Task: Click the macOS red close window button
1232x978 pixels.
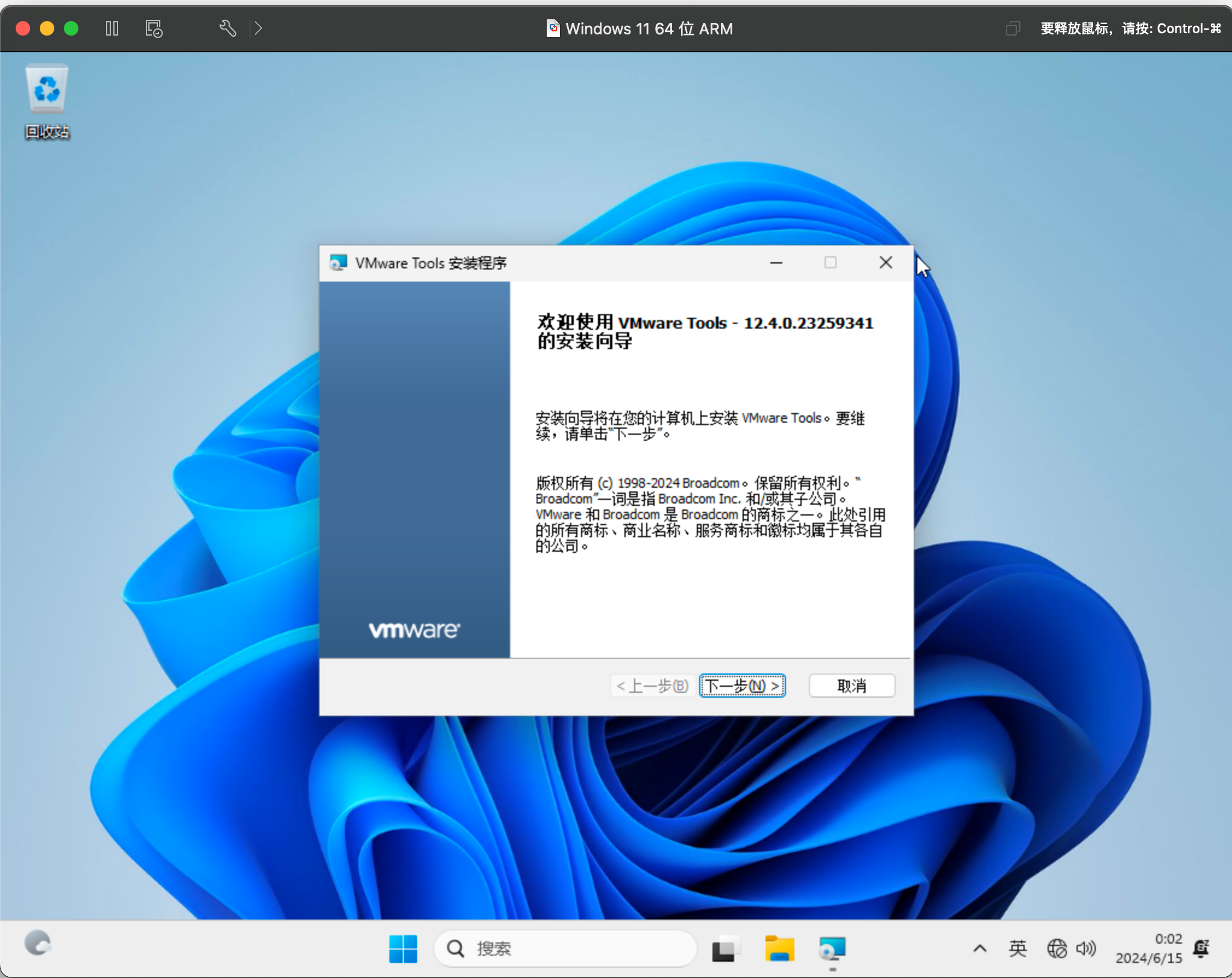Action: pos(23,28)
